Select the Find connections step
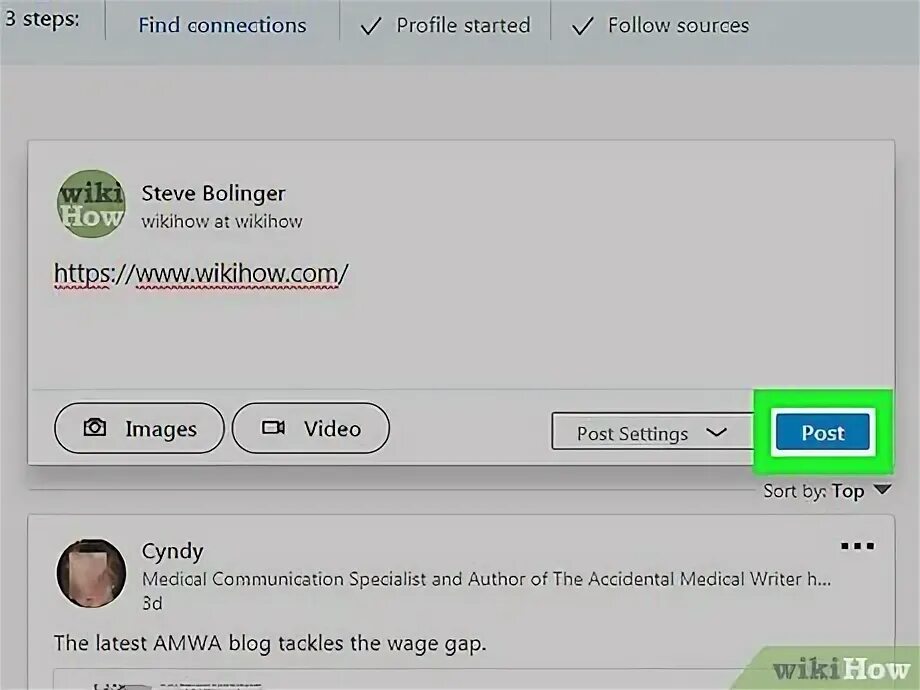 222,25
